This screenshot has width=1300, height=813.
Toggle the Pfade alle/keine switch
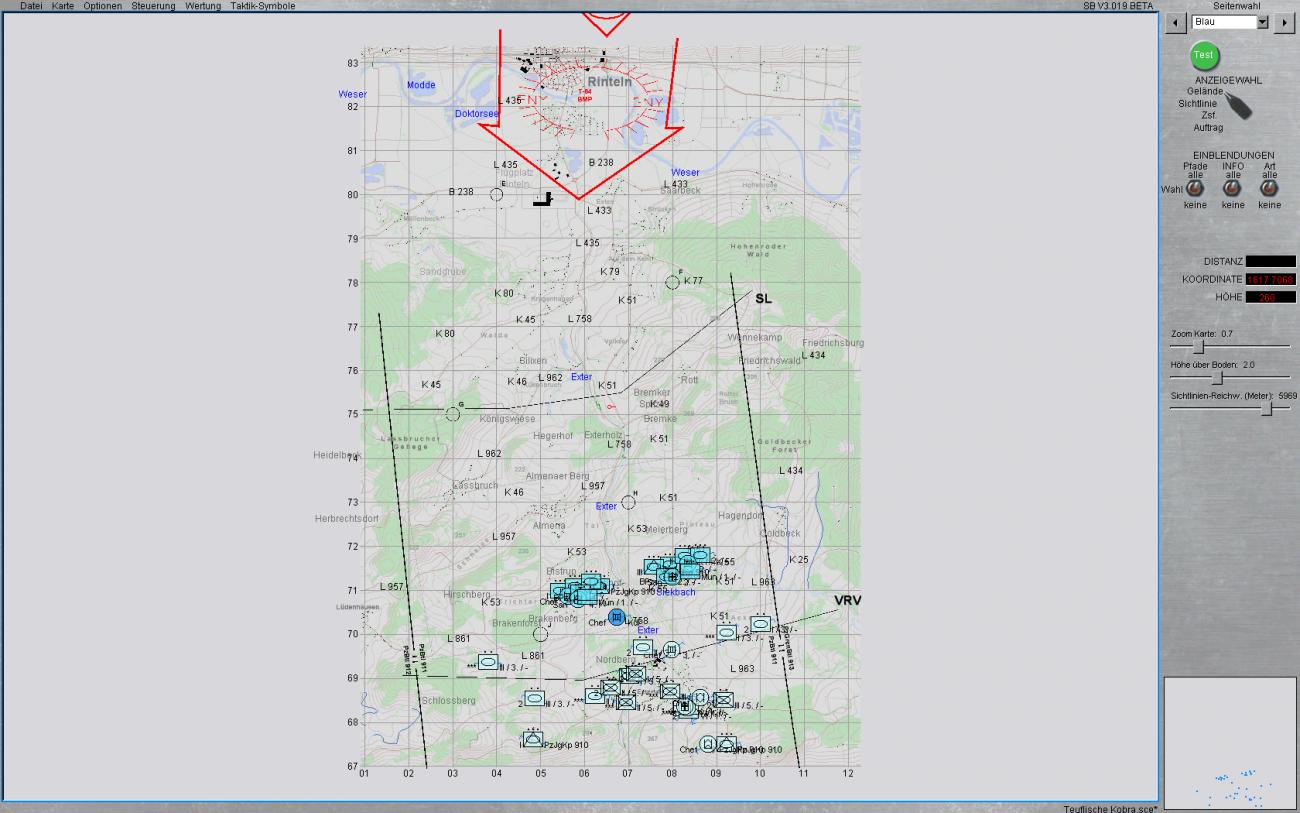[x=1195, y=187]
